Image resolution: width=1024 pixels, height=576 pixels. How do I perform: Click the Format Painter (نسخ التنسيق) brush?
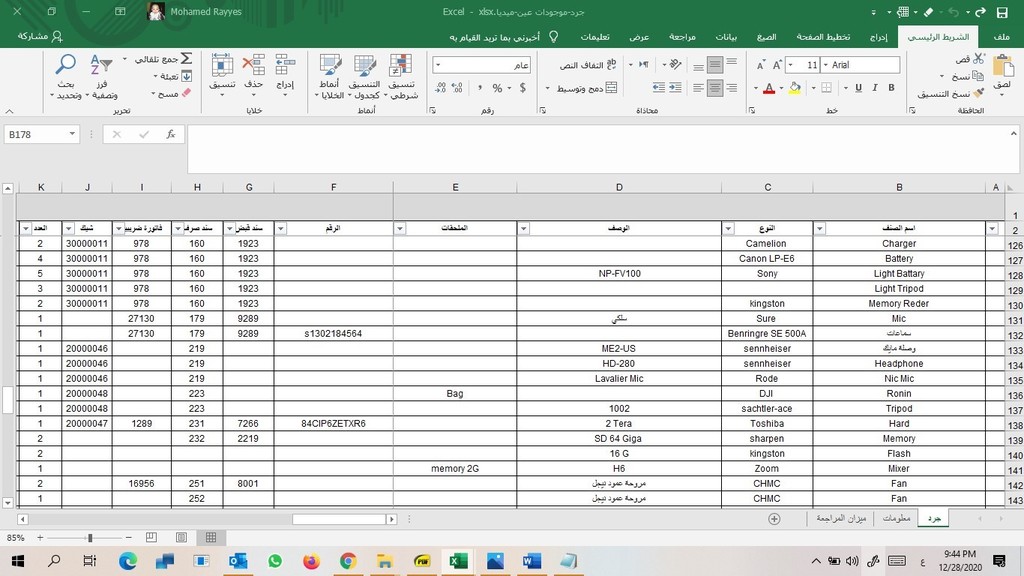pos(978,93)
